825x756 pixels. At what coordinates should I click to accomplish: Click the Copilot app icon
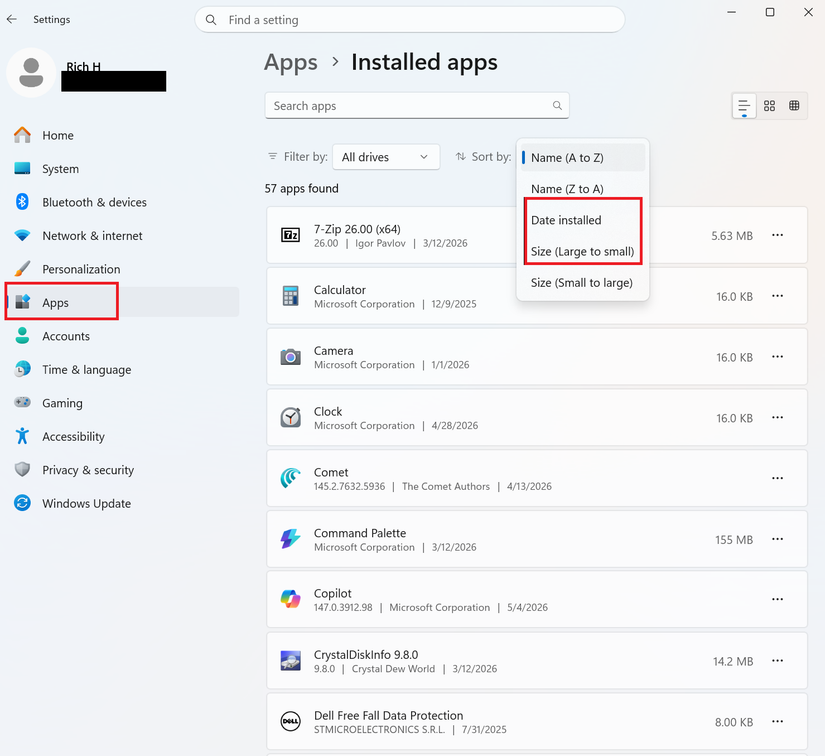coord(290,599)
